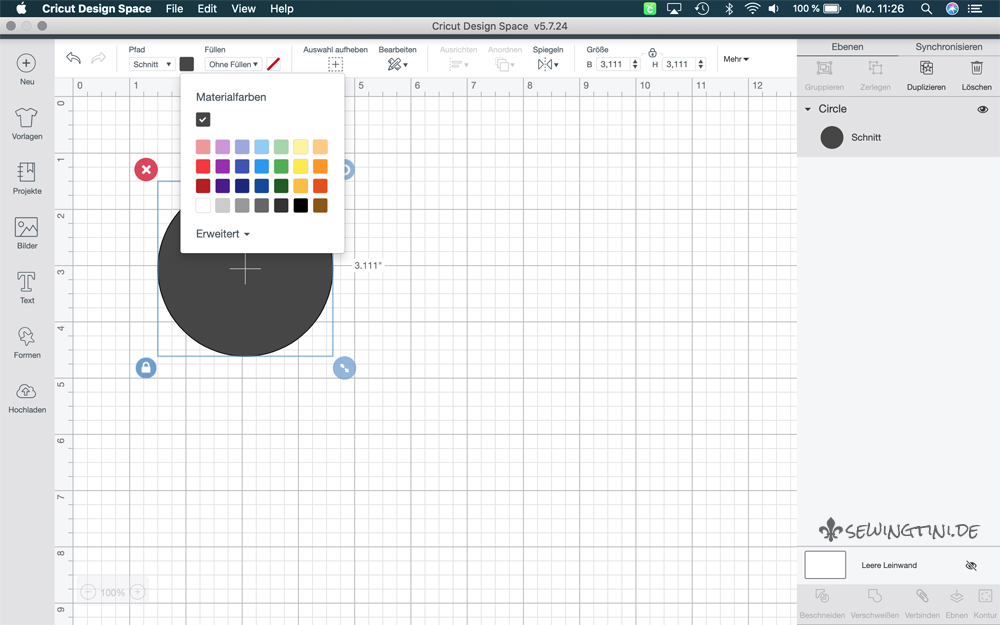Open the Ausrichten align dropdown

click(459, 64)
